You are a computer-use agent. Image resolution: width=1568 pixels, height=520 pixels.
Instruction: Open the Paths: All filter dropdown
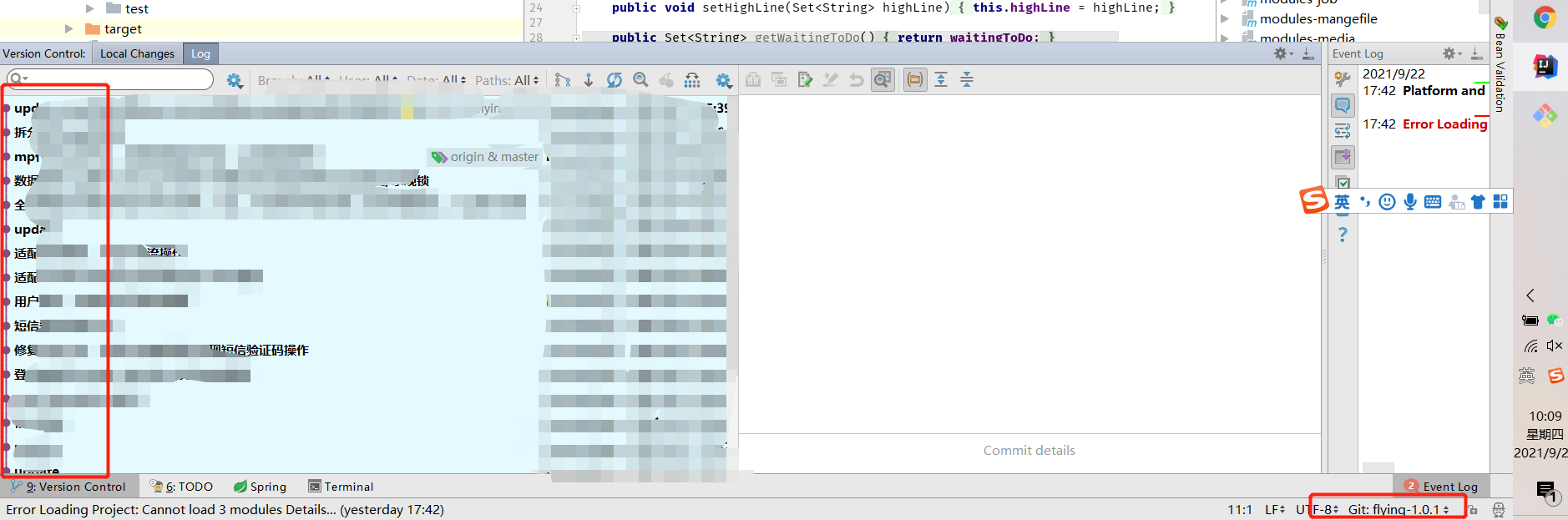[507, 80]
